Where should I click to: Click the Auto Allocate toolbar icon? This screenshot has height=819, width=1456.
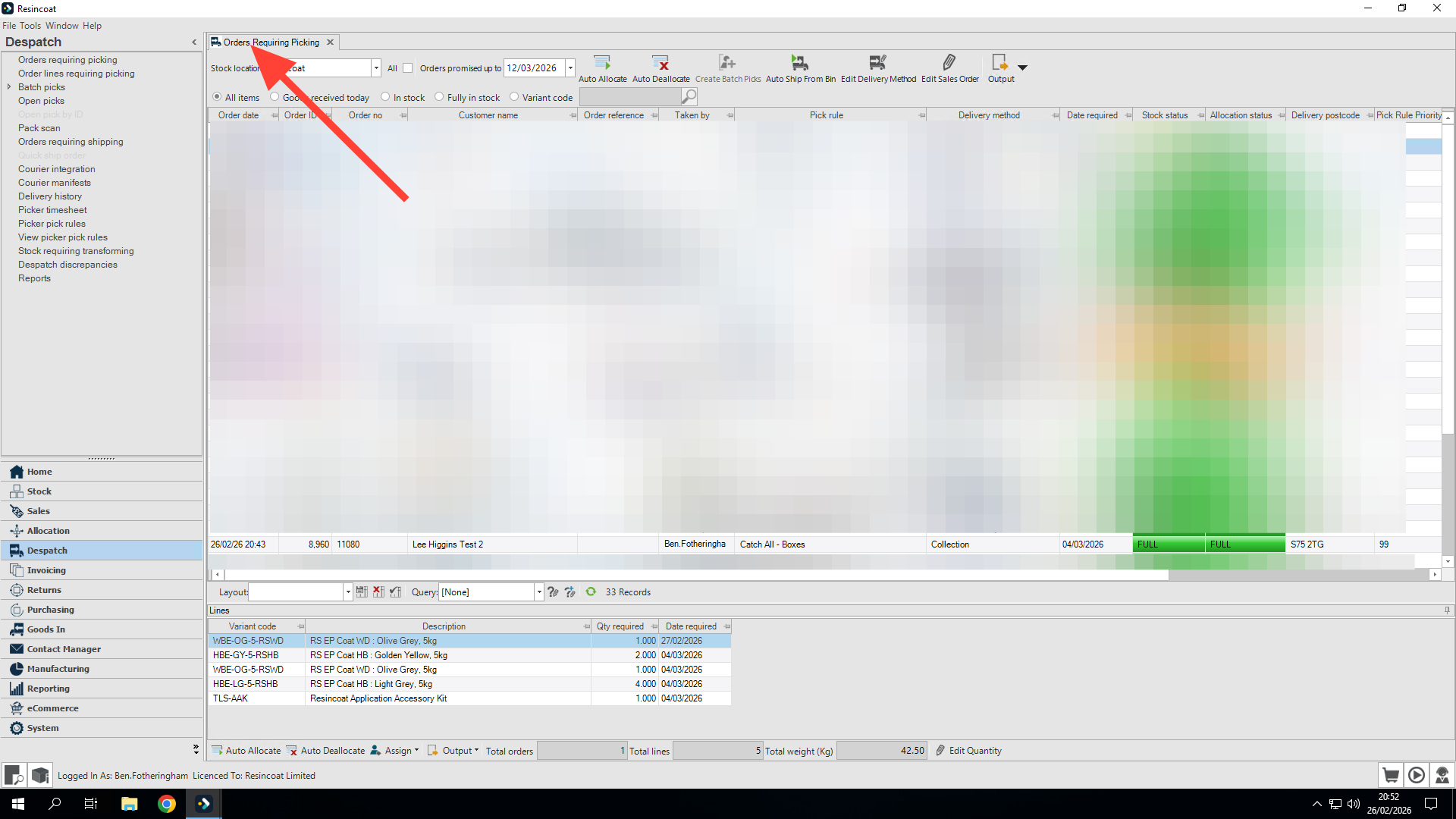(602, 63)
